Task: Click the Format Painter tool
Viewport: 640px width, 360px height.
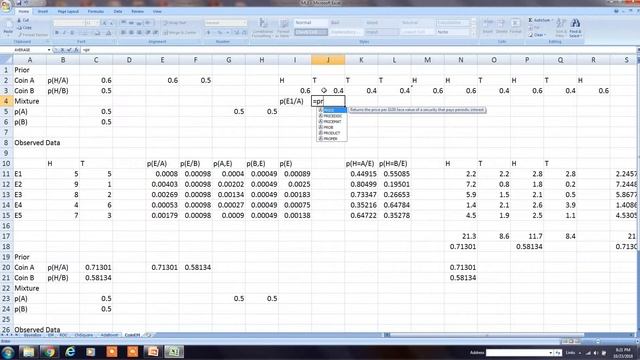Action: click(32, 35)
